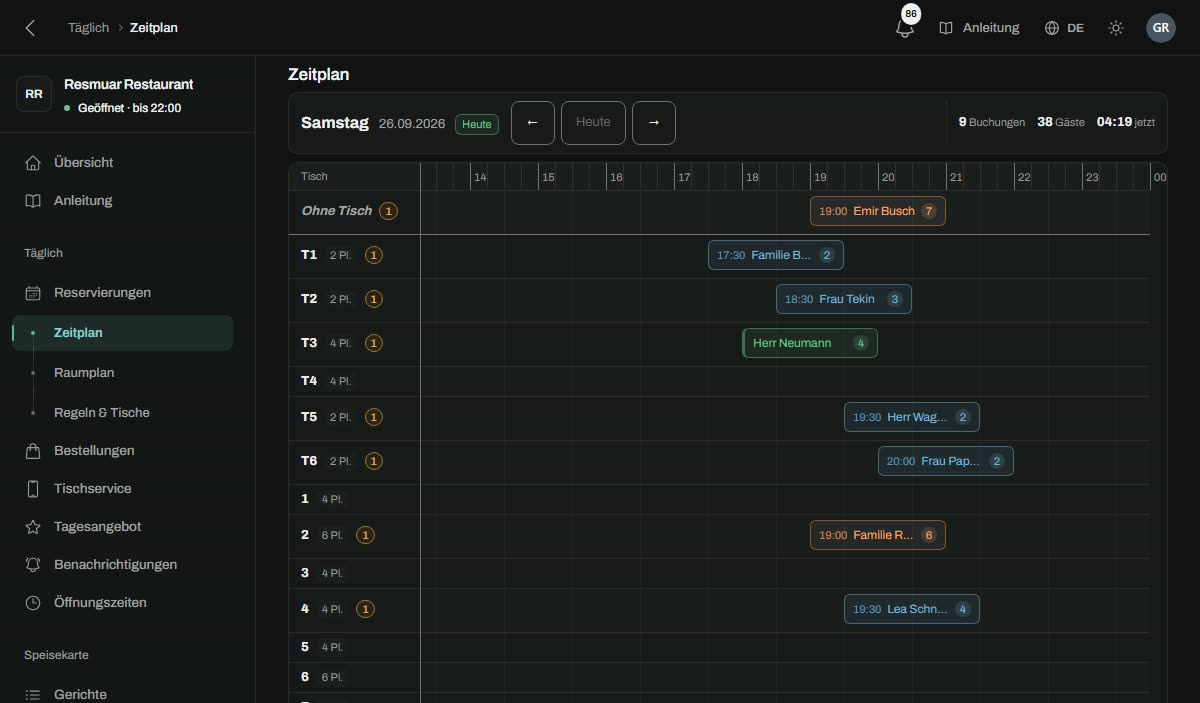Click the RR restaurant logo badge
Viewport: 1200px width, 703px height.
34,94
